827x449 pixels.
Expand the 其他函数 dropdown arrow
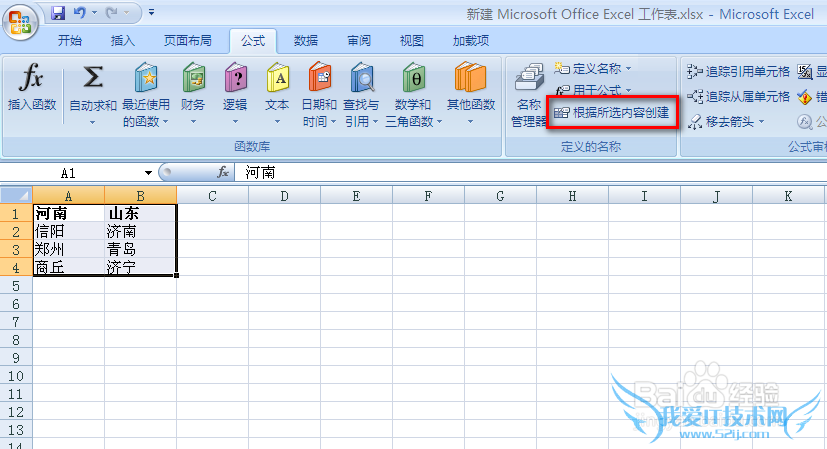[x=470, y=122]
